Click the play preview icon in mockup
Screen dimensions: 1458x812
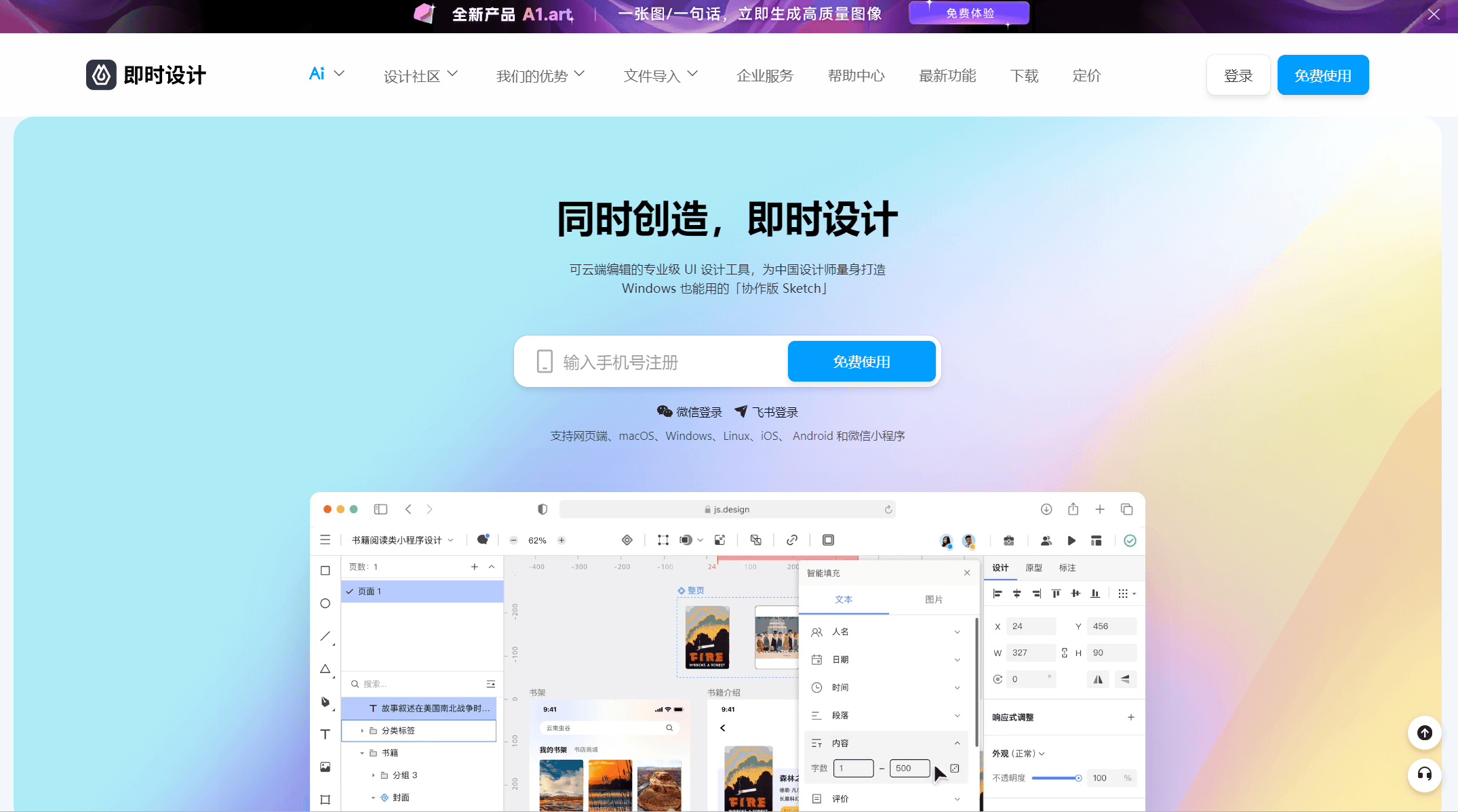(1071, 540)
